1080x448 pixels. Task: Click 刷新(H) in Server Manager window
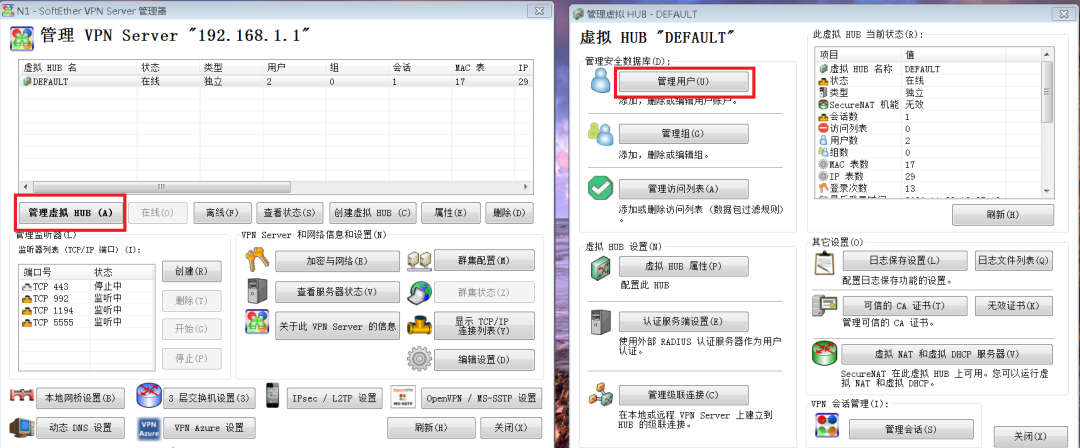tap(432, 427)
